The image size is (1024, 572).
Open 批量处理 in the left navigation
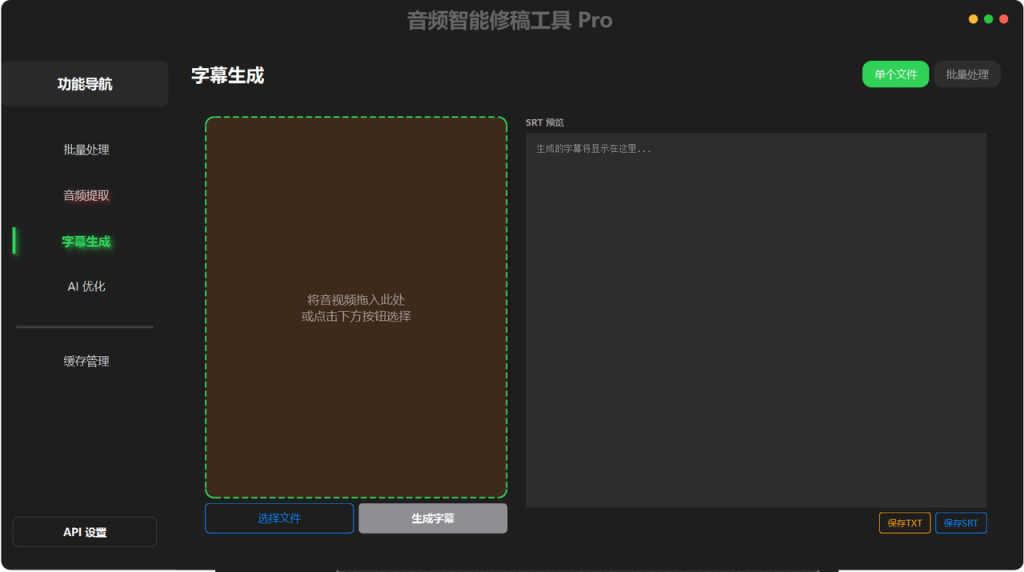86,150
